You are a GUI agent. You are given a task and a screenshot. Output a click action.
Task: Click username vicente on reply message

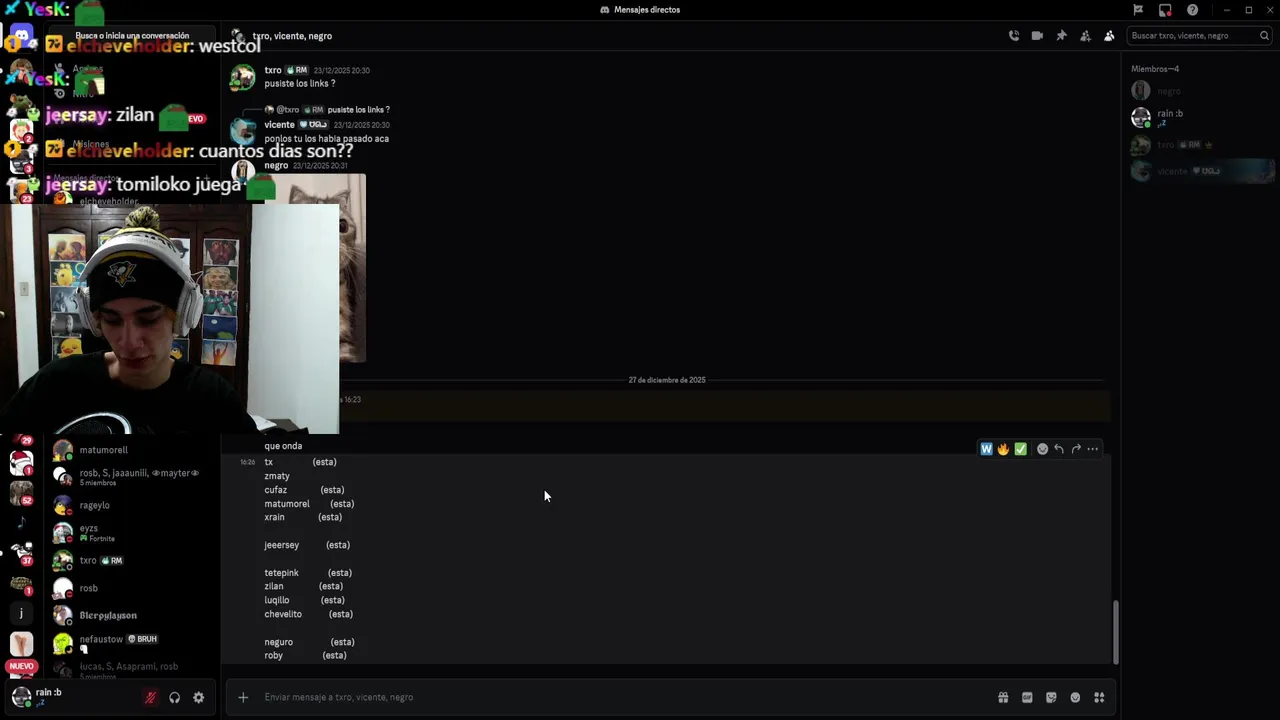click(x=279, y=125)
